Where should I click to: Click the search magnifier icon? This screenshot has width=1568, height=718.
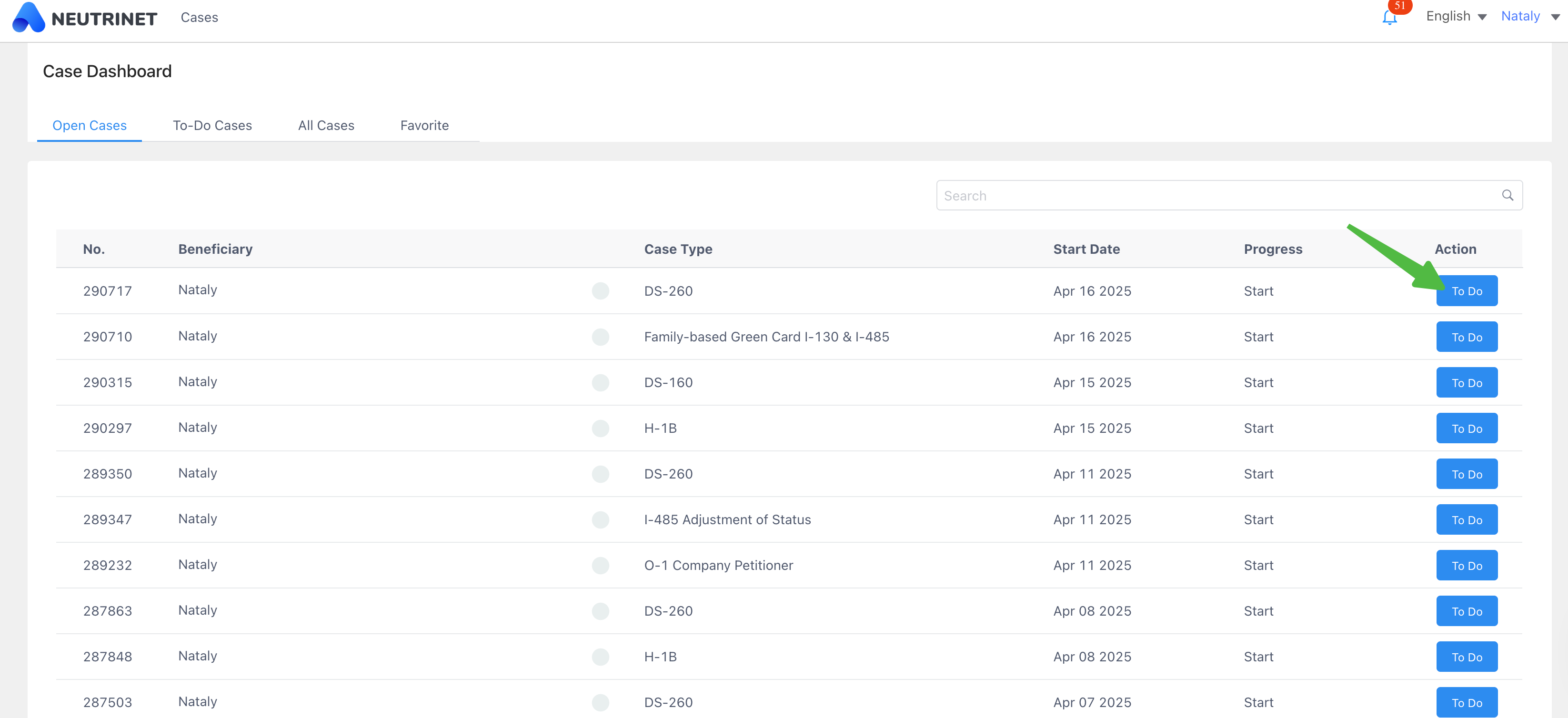tap(1507, 195)
